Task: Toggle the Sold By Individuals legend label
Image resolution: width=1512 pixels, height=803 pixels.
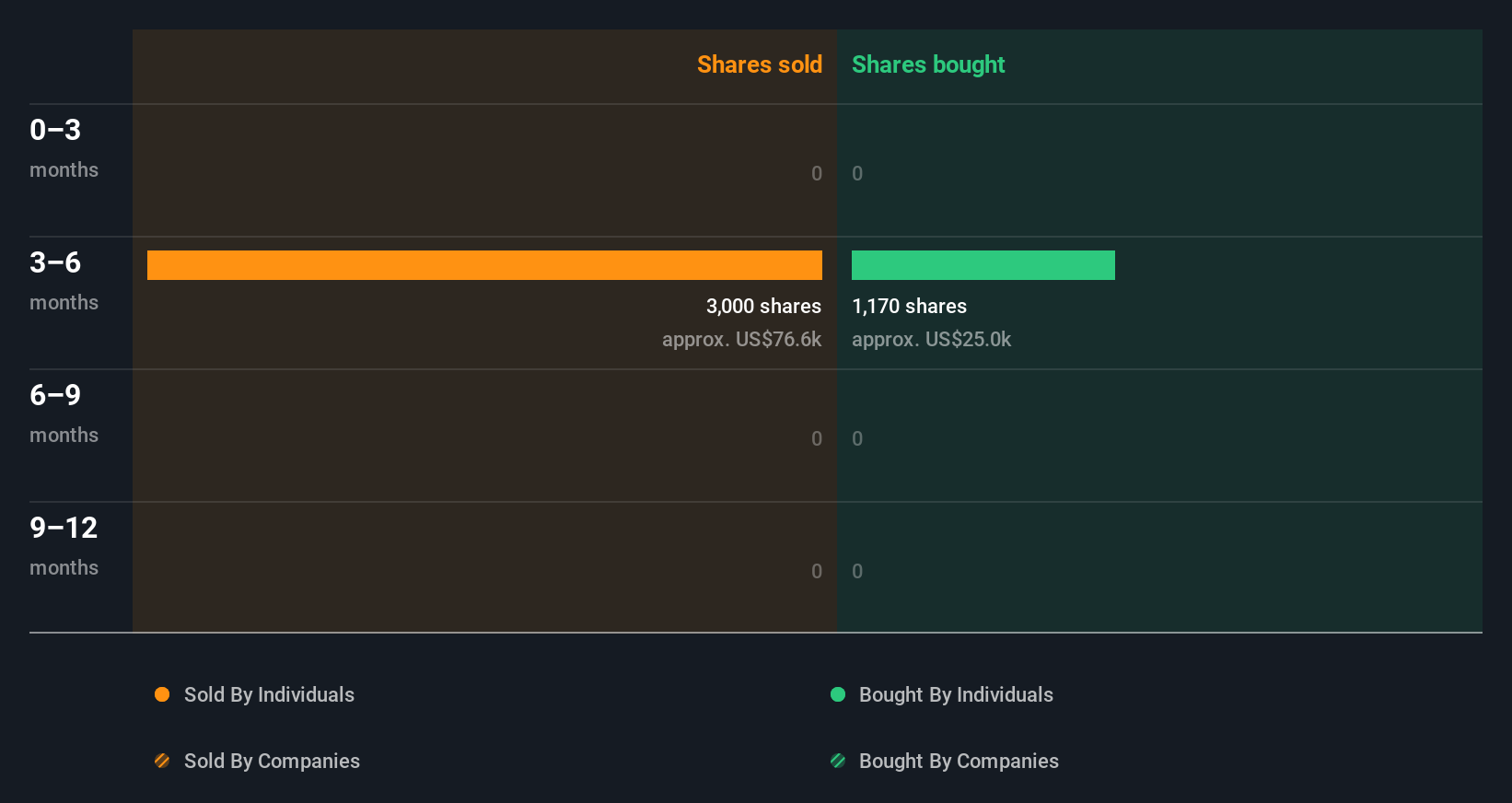Action: pos(269,694)
